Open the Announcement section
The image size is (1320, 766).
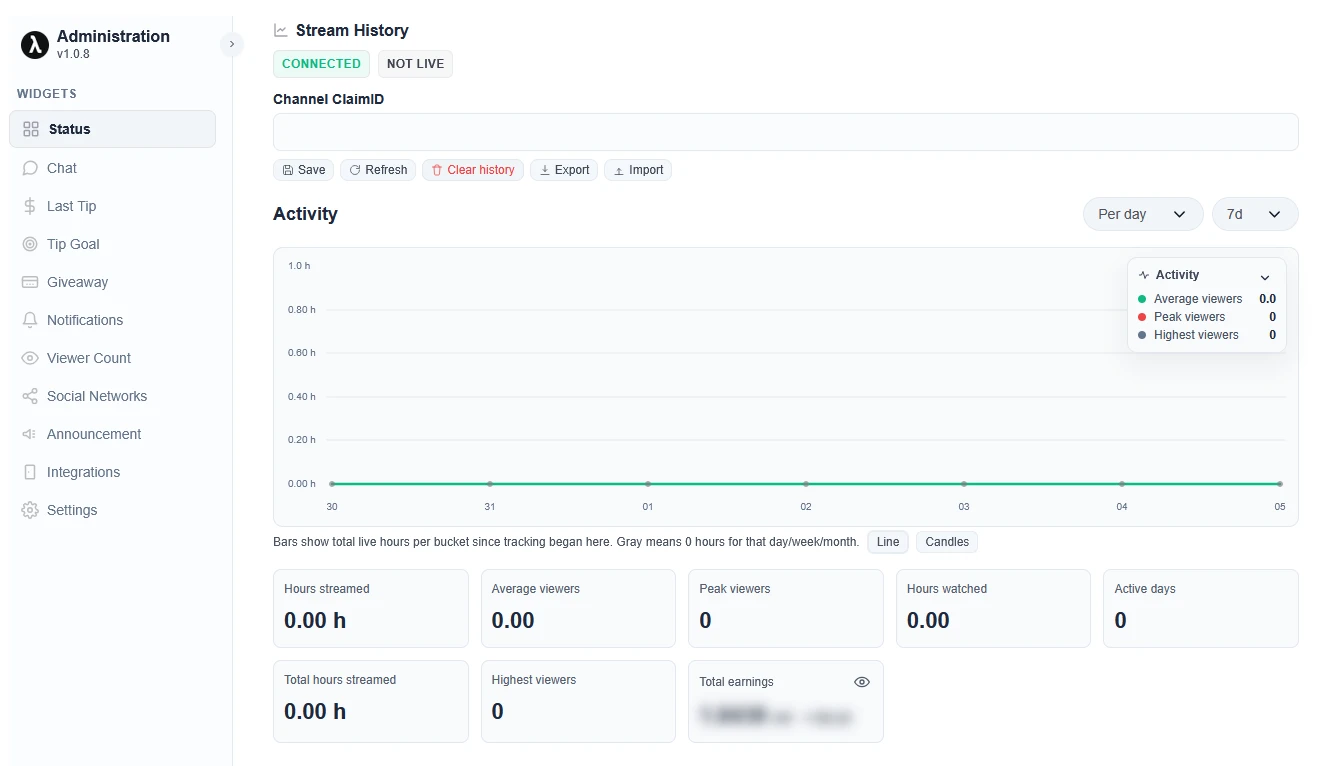coord(112,434)
